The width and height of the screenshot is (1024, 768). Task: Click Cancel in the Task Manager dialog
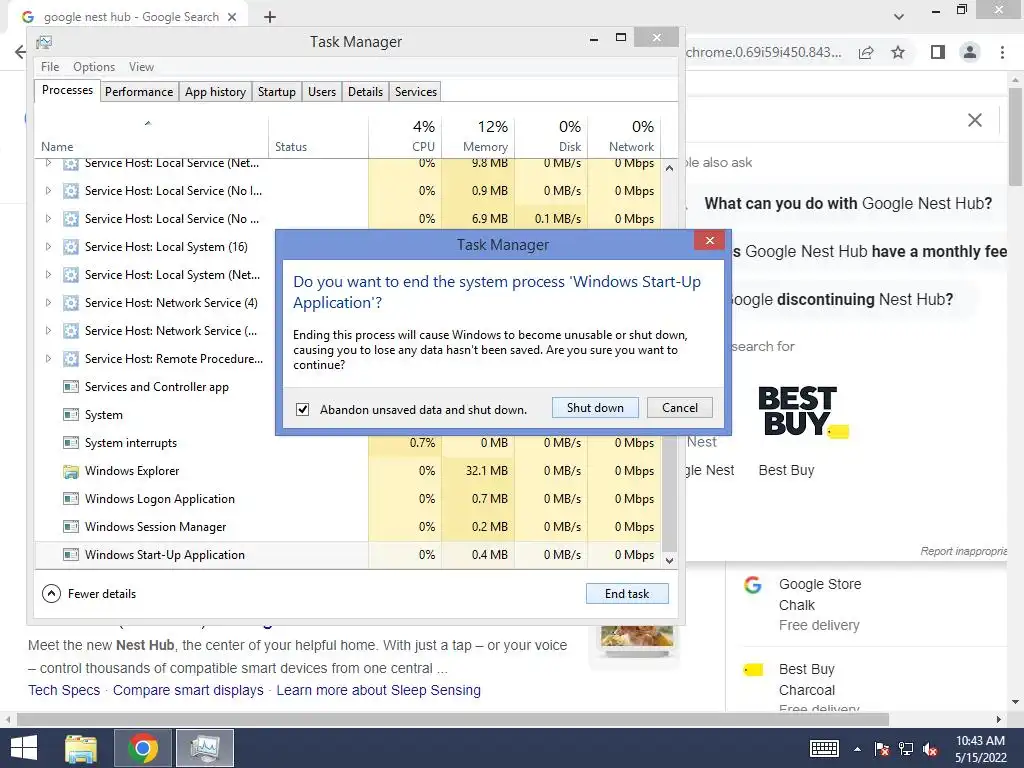(679, 408)
